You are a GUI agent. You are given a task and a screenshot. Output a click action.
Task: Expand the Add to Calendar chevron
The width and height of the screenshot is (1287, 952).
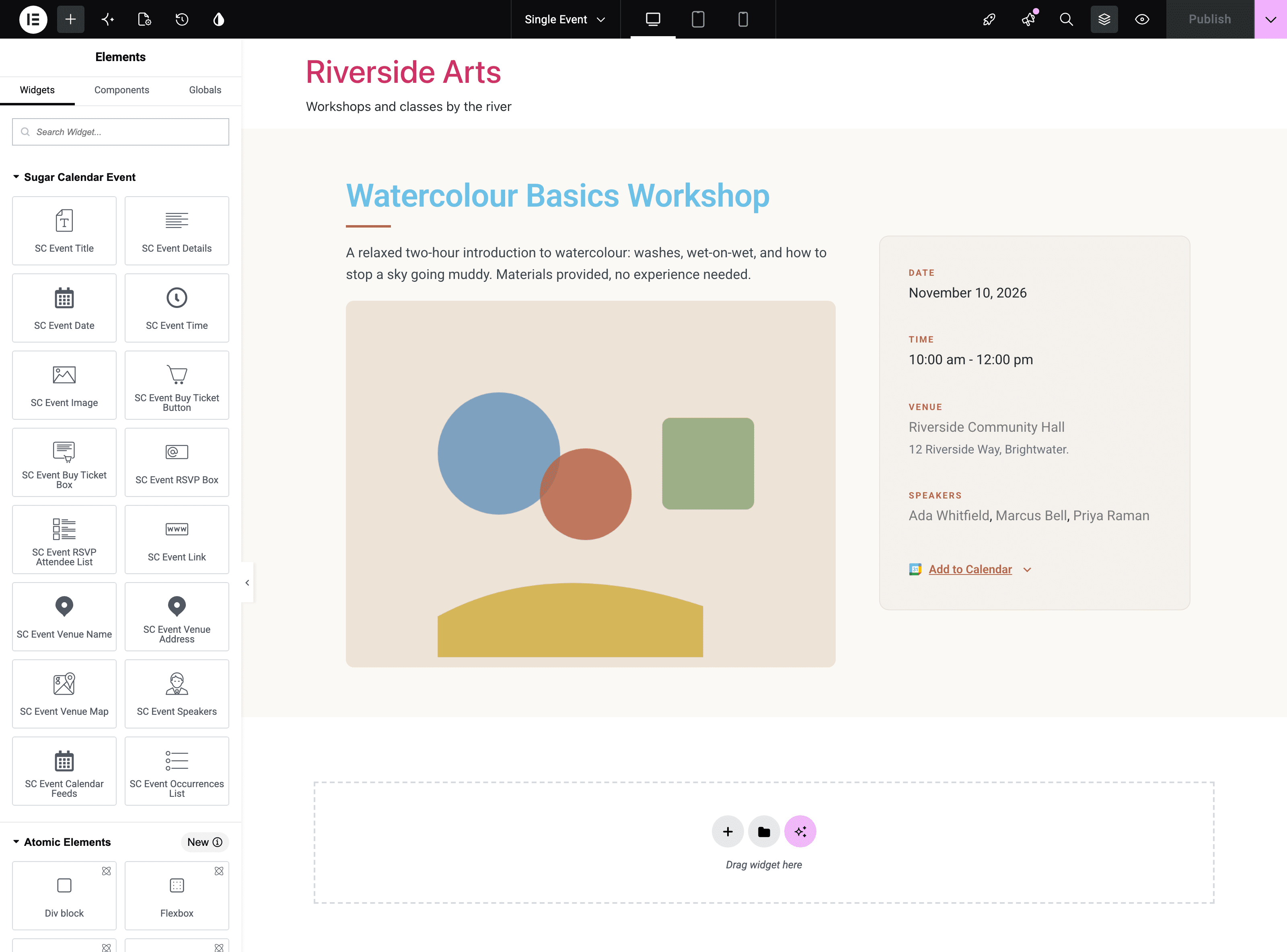1027,570
